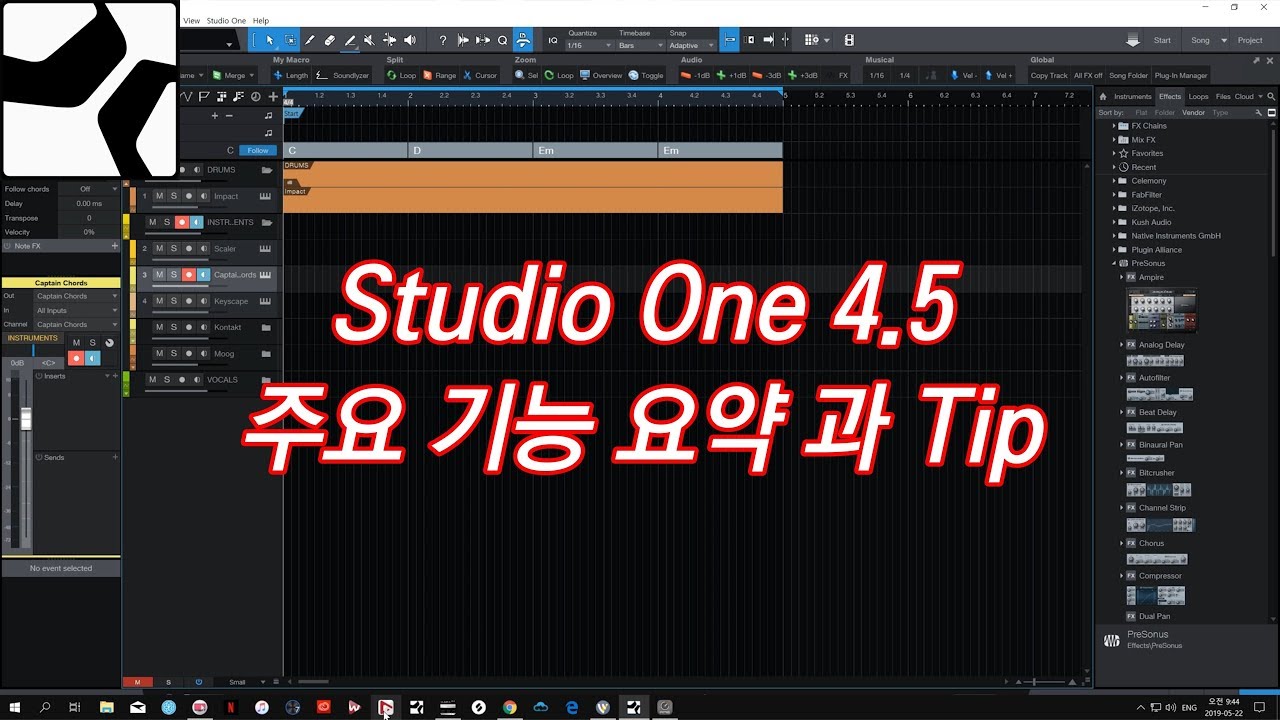Click the Copy Track button
The width and height of the screenshot is (1280, 720).
pos(1049,75)
